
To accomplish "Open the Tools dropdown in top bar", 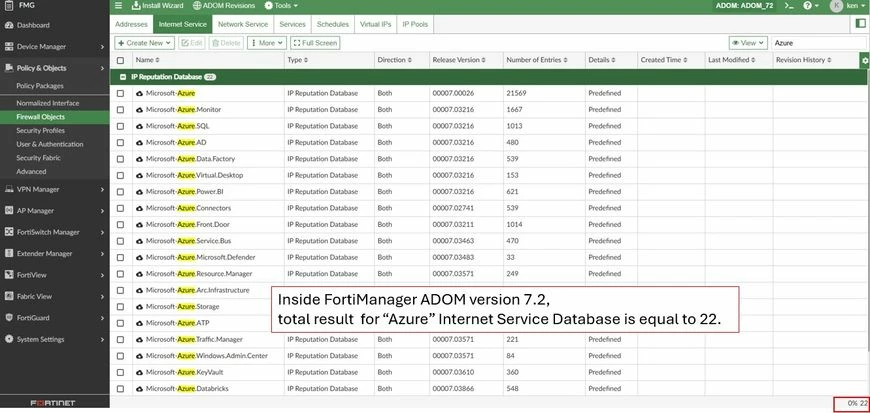I will 281,6.
